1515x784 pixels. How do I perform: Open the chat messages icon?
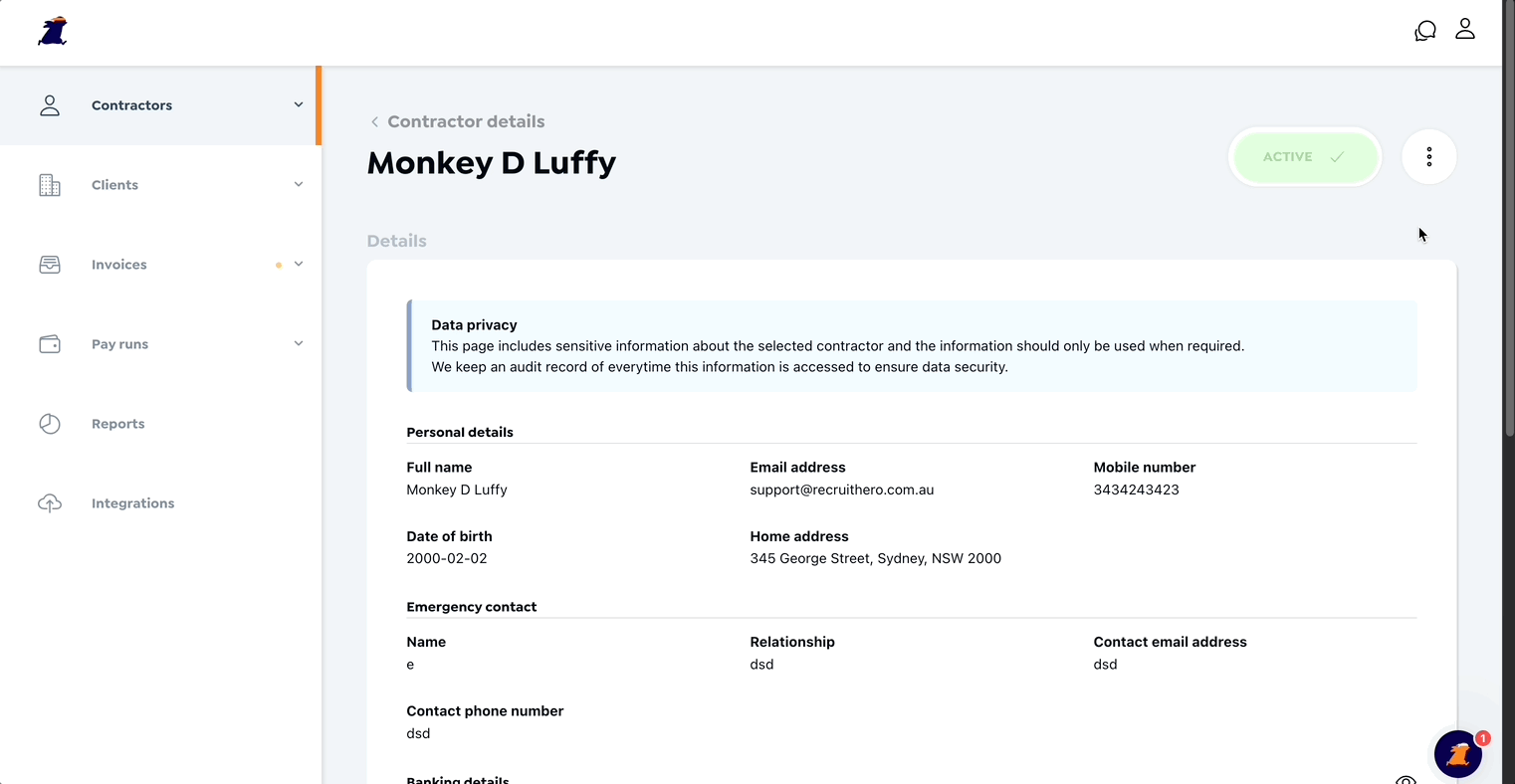point(1425,31)
